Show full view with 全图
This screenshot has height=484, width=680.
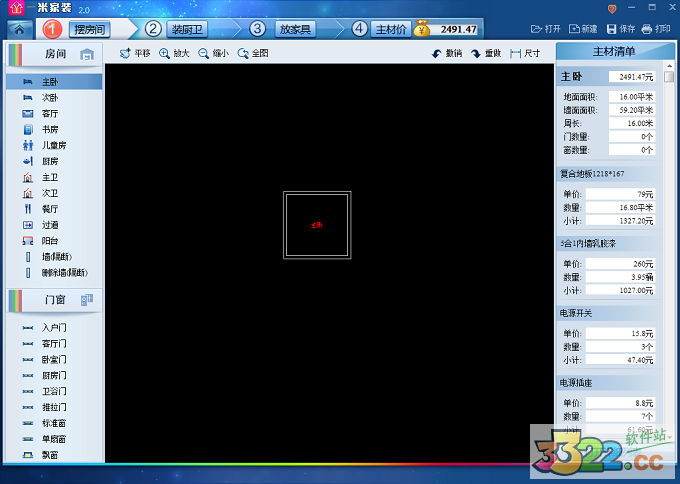click(x=253, y=53)
